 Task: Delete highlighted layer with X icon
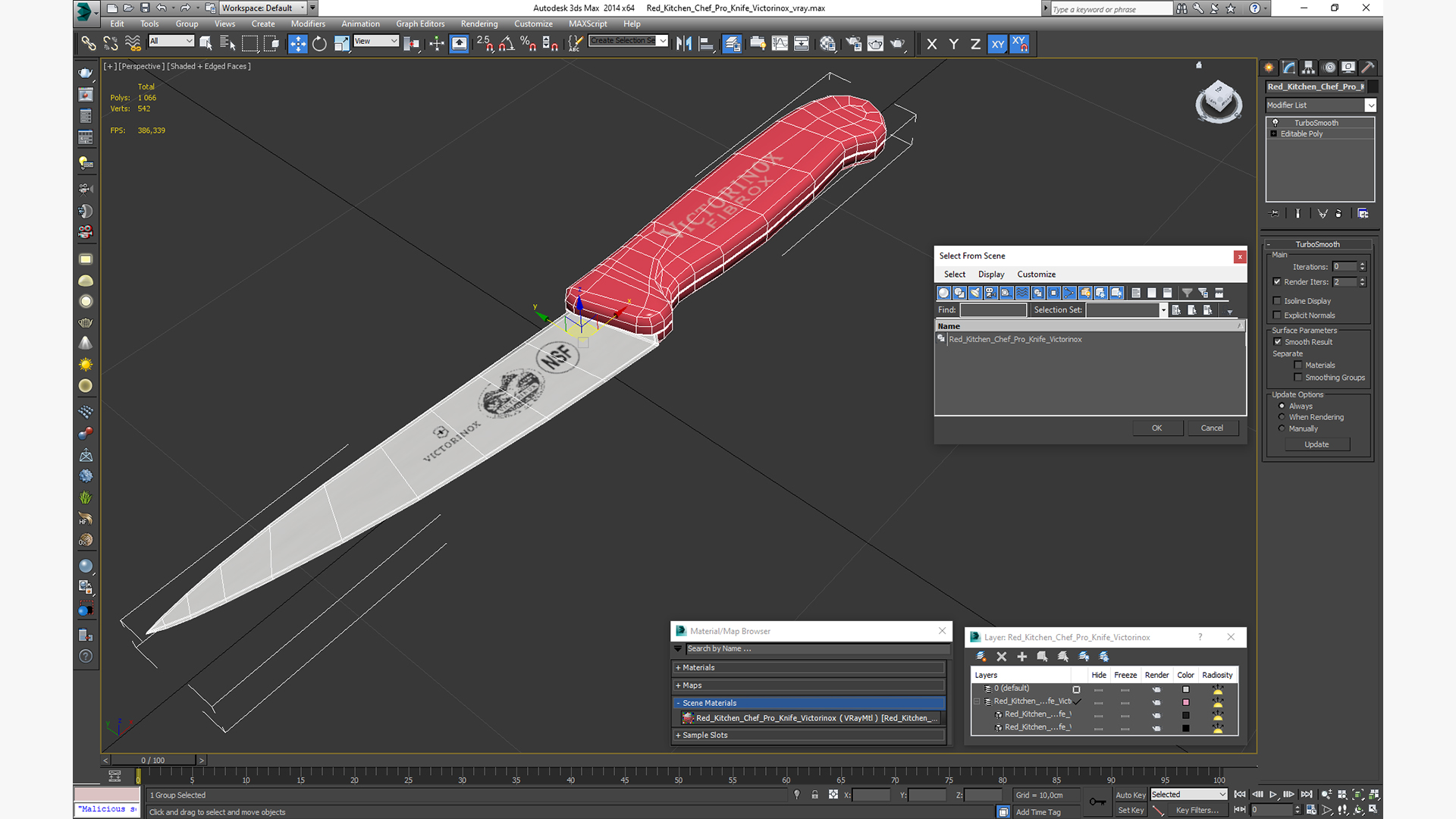pos(1001,657)
